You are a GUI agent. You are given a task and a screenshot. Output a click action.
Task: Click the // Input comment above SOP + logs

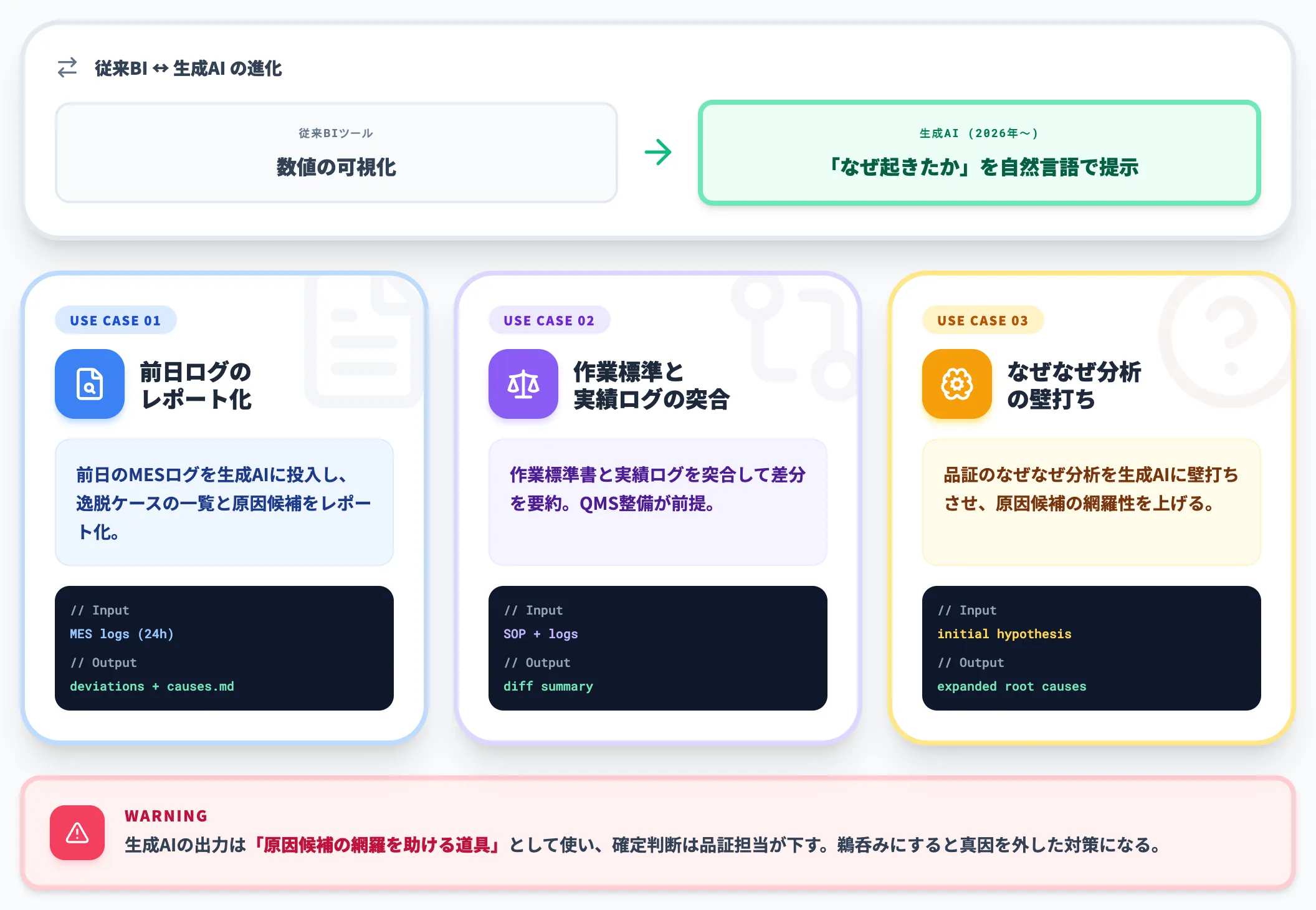click(533, 610)
